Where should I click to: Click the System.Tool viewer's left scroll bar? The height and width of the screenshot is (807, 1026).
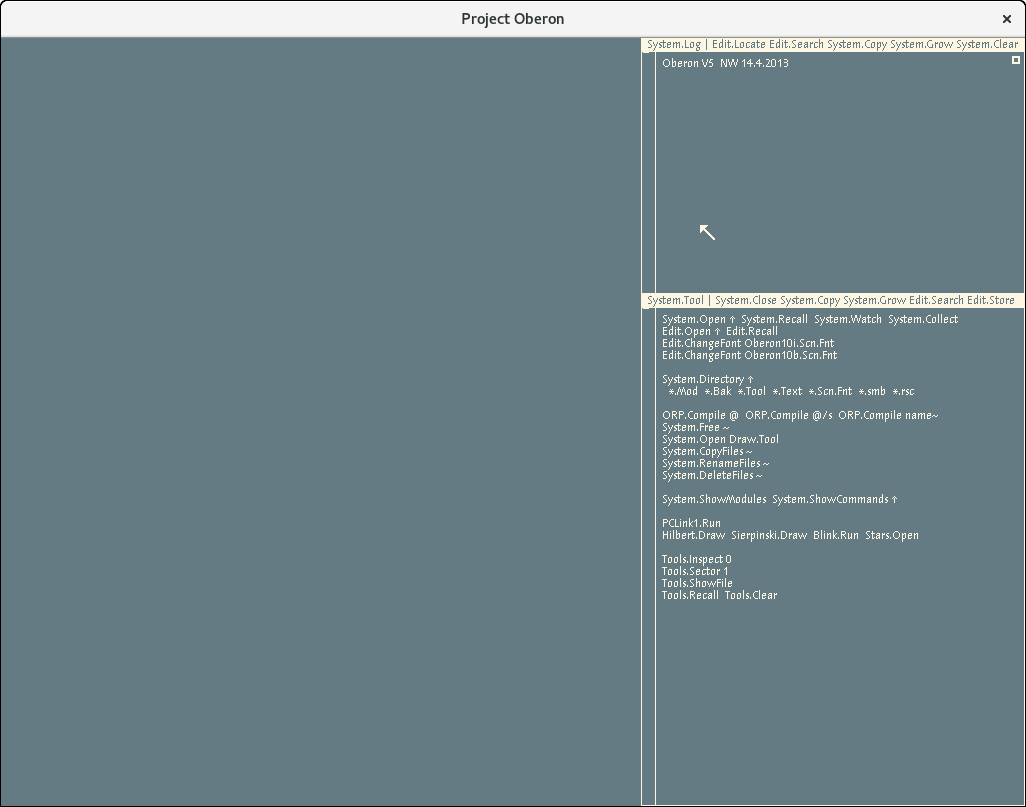pyautogui.click(x=648, y=550)
